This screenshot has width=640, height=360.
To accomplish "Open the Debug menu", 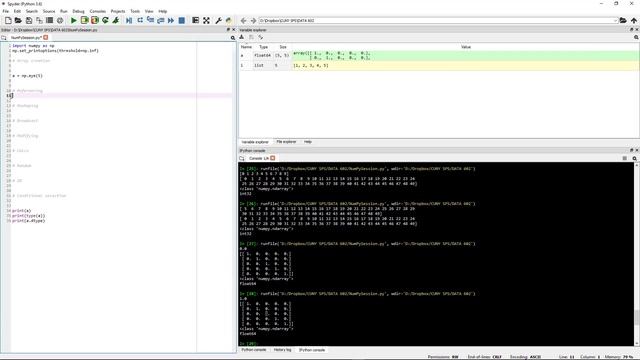I will click(78, 11).
